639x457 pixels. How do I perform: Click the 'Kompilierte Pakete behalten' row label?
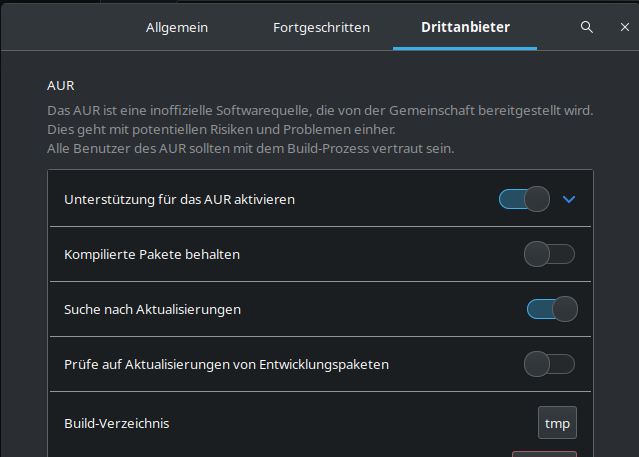[x=152, y=254]
